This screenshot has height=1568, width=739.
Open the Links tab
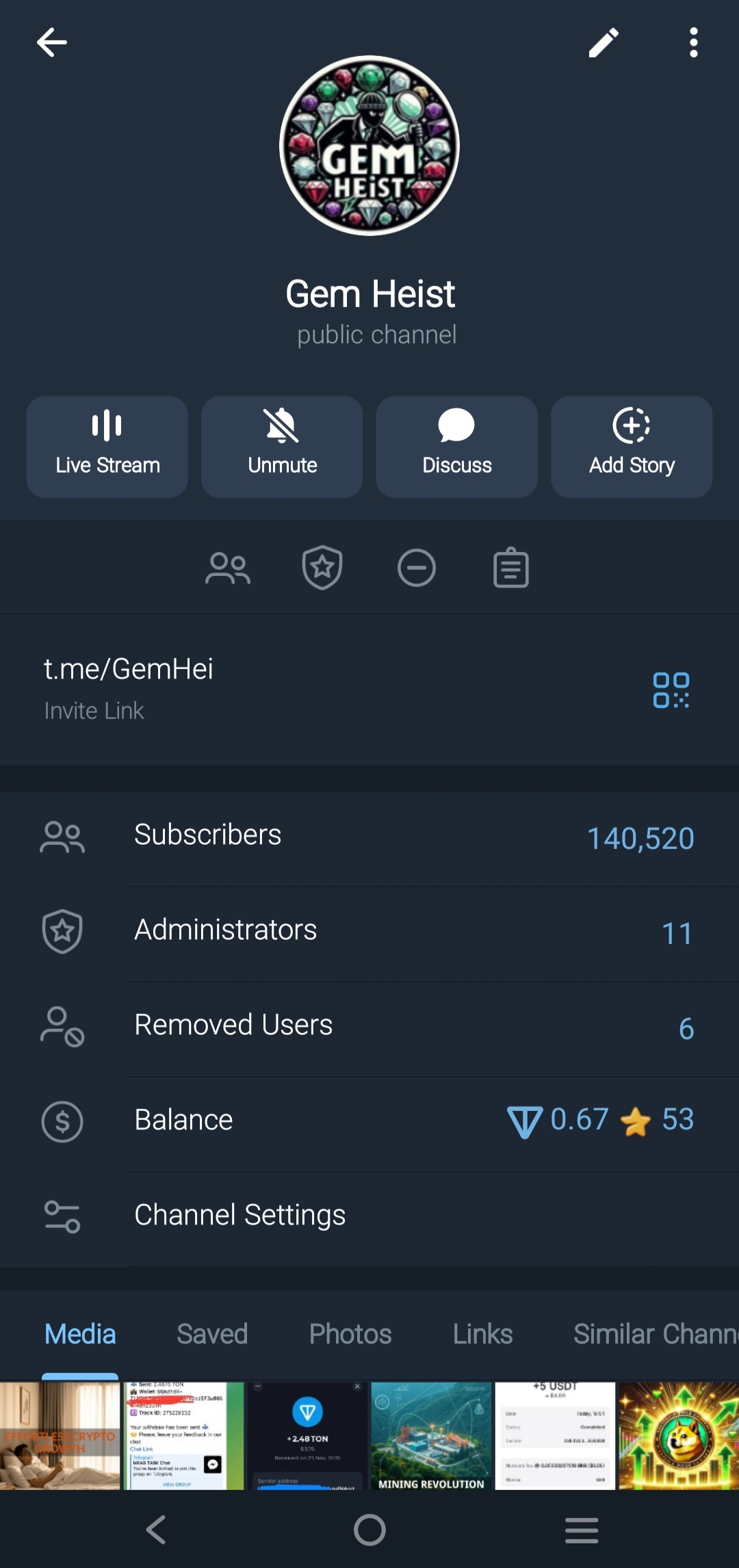(482, 1334)
